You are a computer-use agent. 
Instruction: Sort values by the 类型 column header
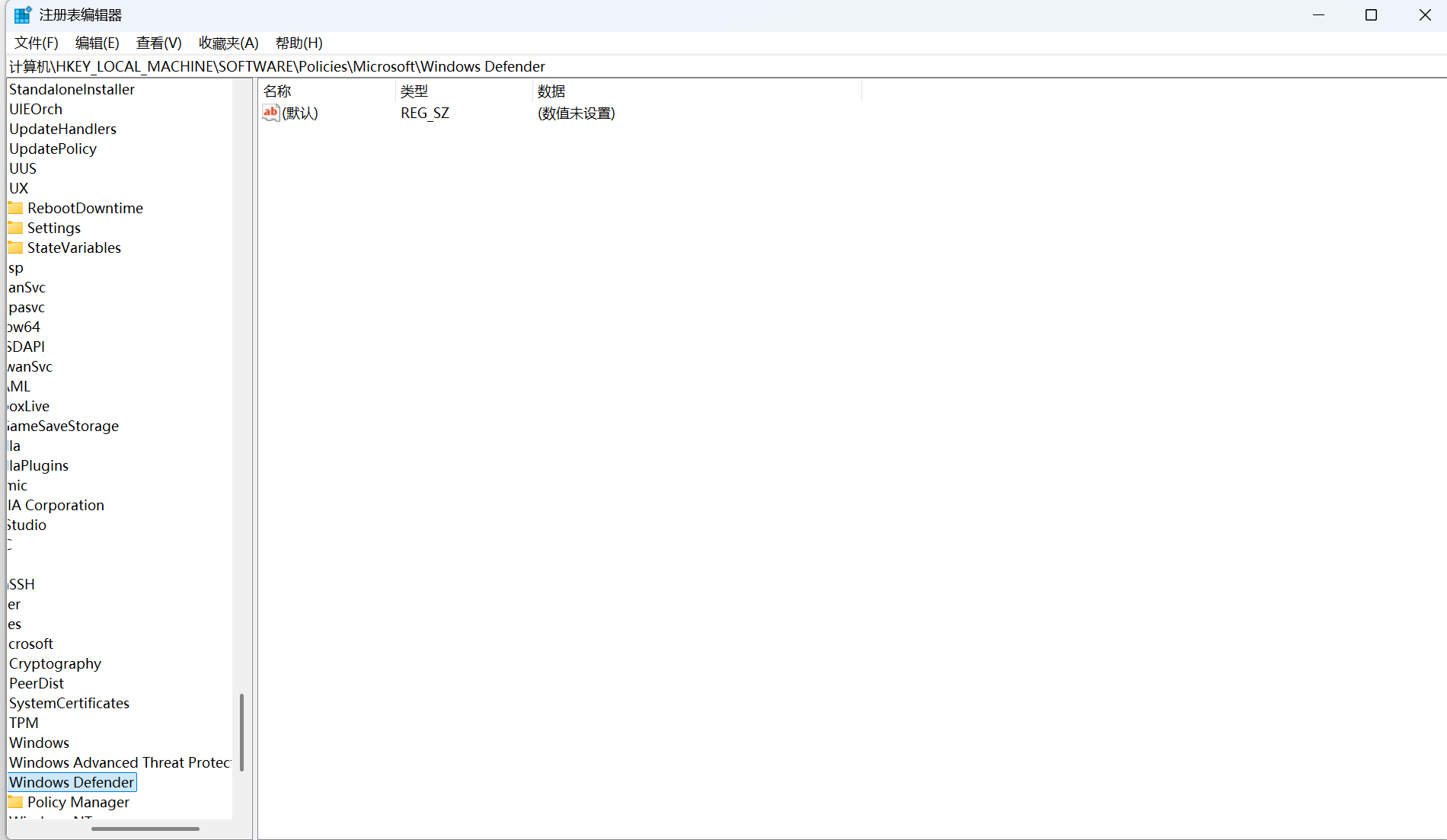465,91
